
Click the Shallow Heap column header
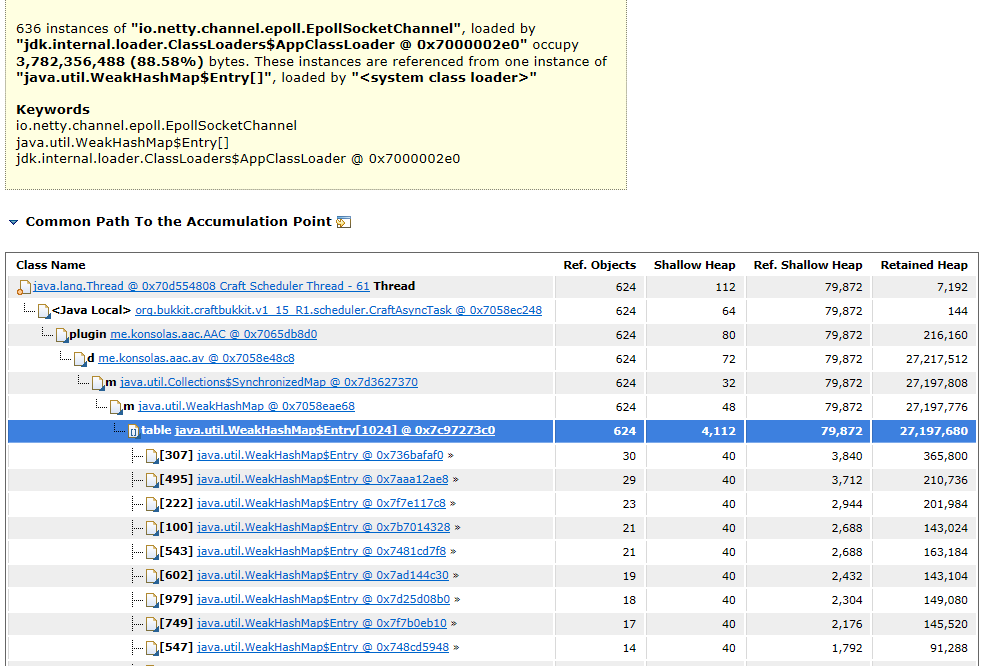pos(695,265)
